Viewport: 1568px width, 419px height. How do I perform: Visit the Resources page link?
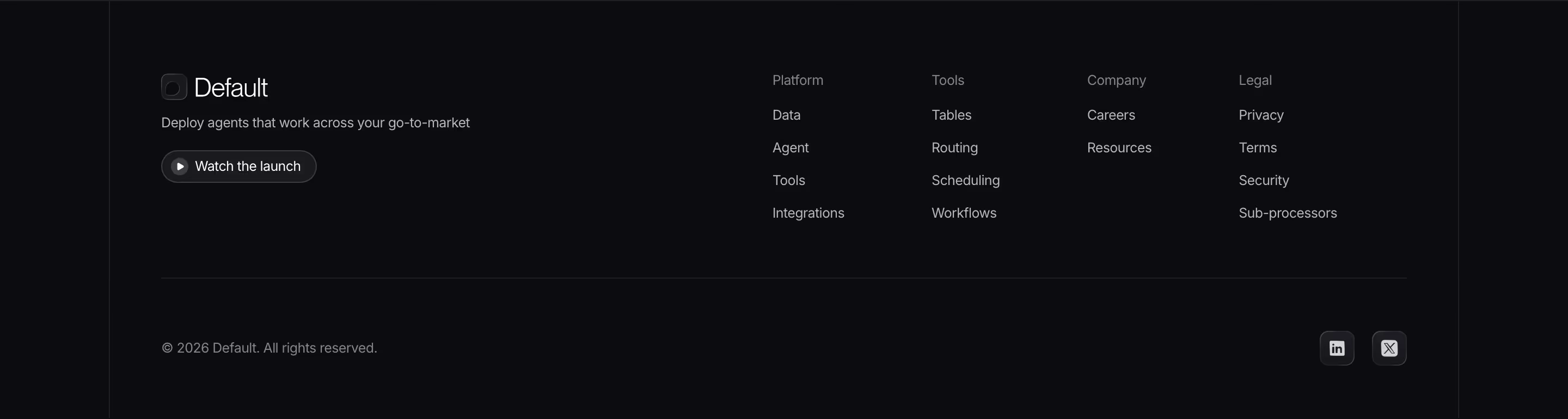pyautogui.click(x=1119, y=148)
